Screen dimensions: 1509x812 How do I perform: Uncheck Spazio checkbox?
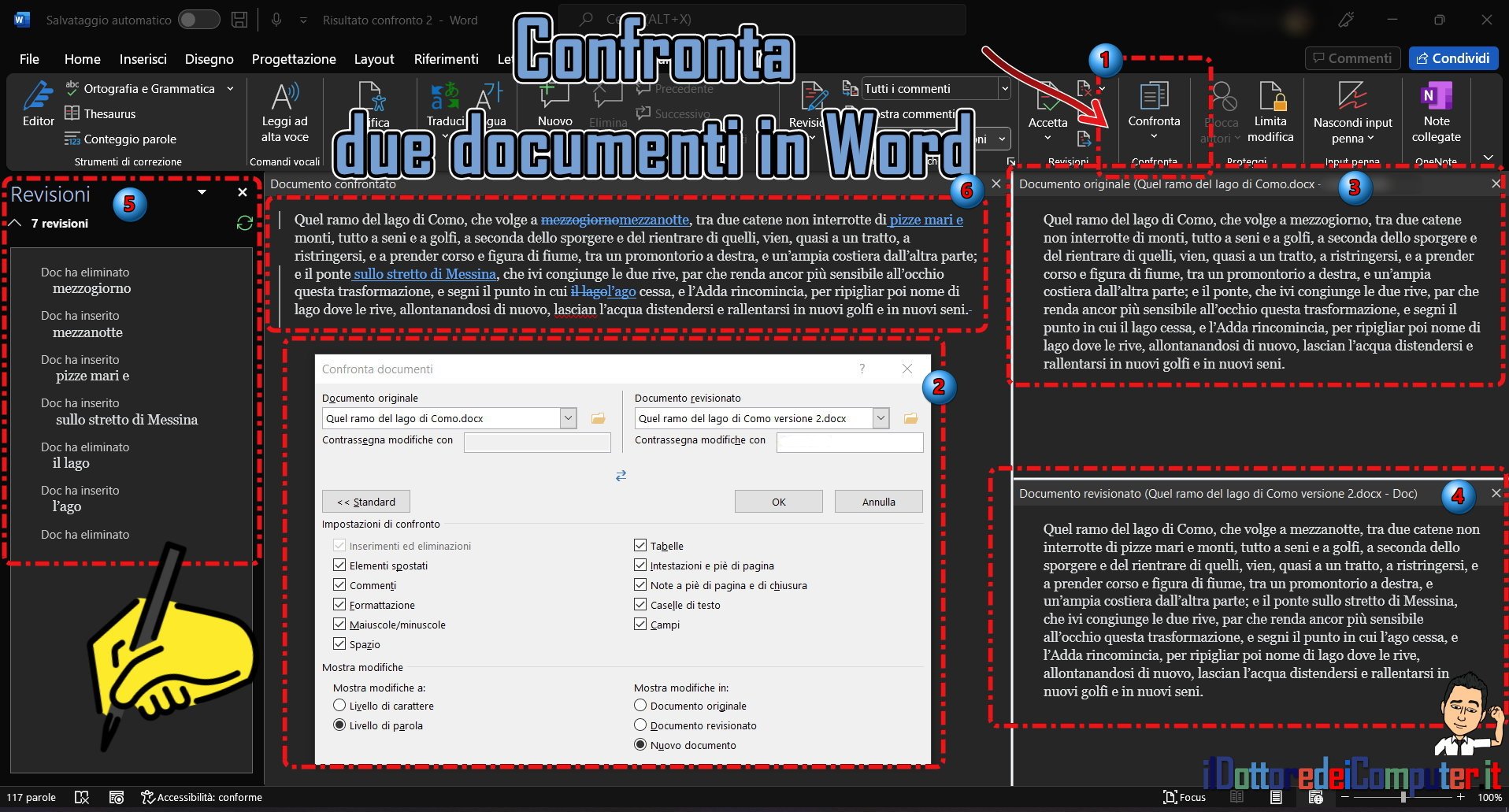point(339,643)
